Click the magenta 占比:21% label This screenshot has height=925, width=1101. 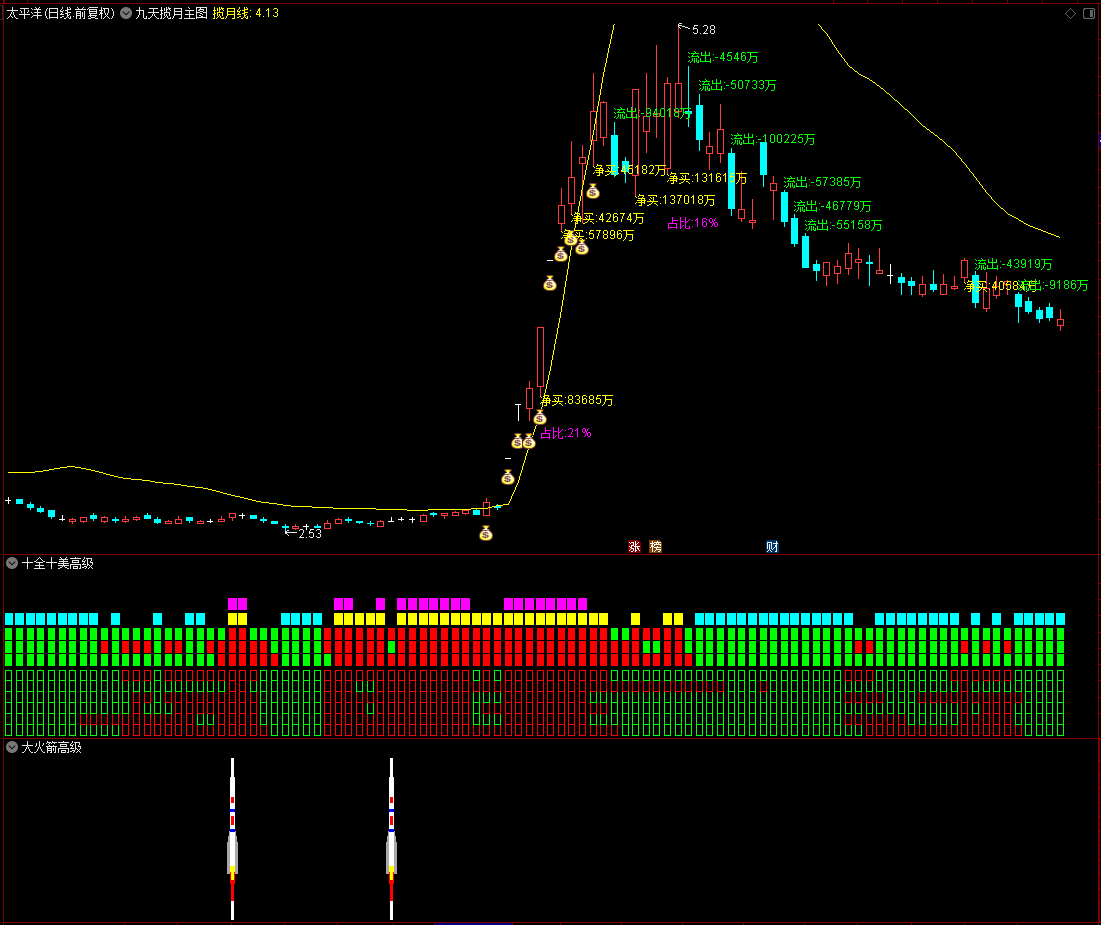565,433
